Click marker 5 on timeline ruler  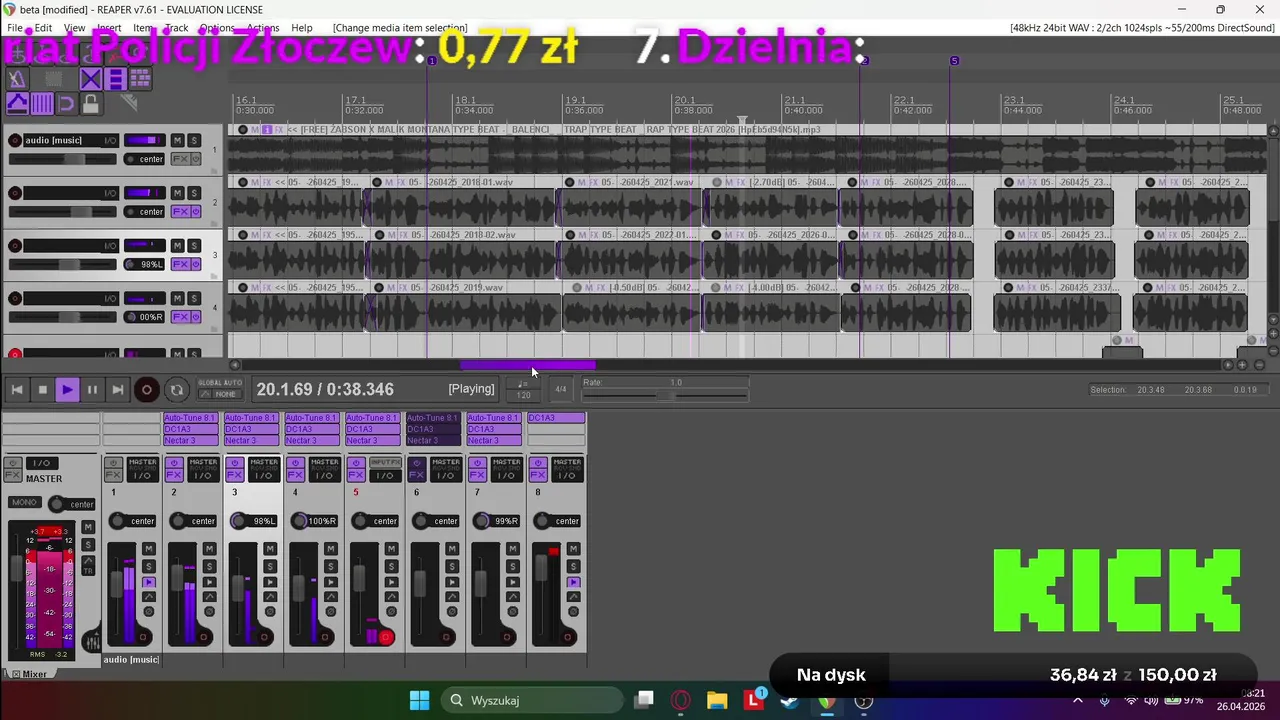pyautogui.click(x=954, y=61)
